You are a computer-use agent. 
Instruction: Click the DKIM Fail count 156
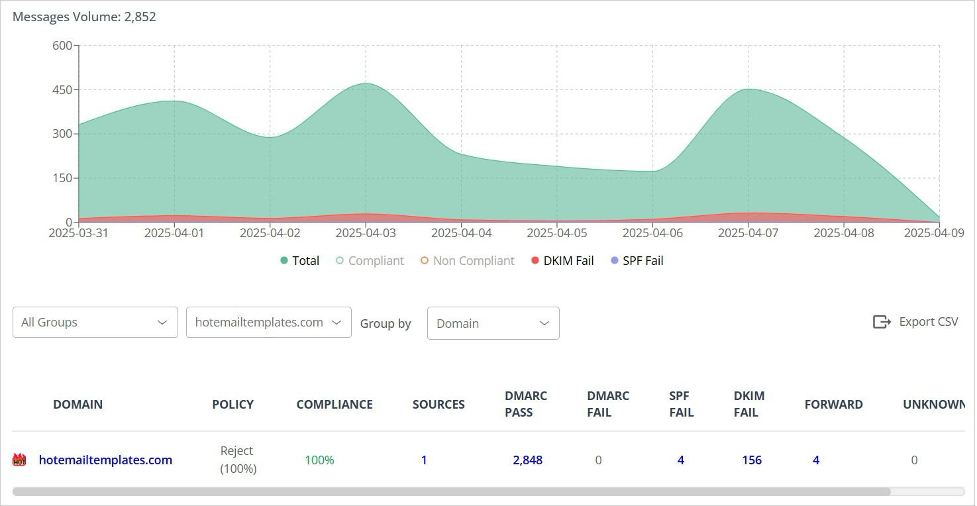pos(751,460)
